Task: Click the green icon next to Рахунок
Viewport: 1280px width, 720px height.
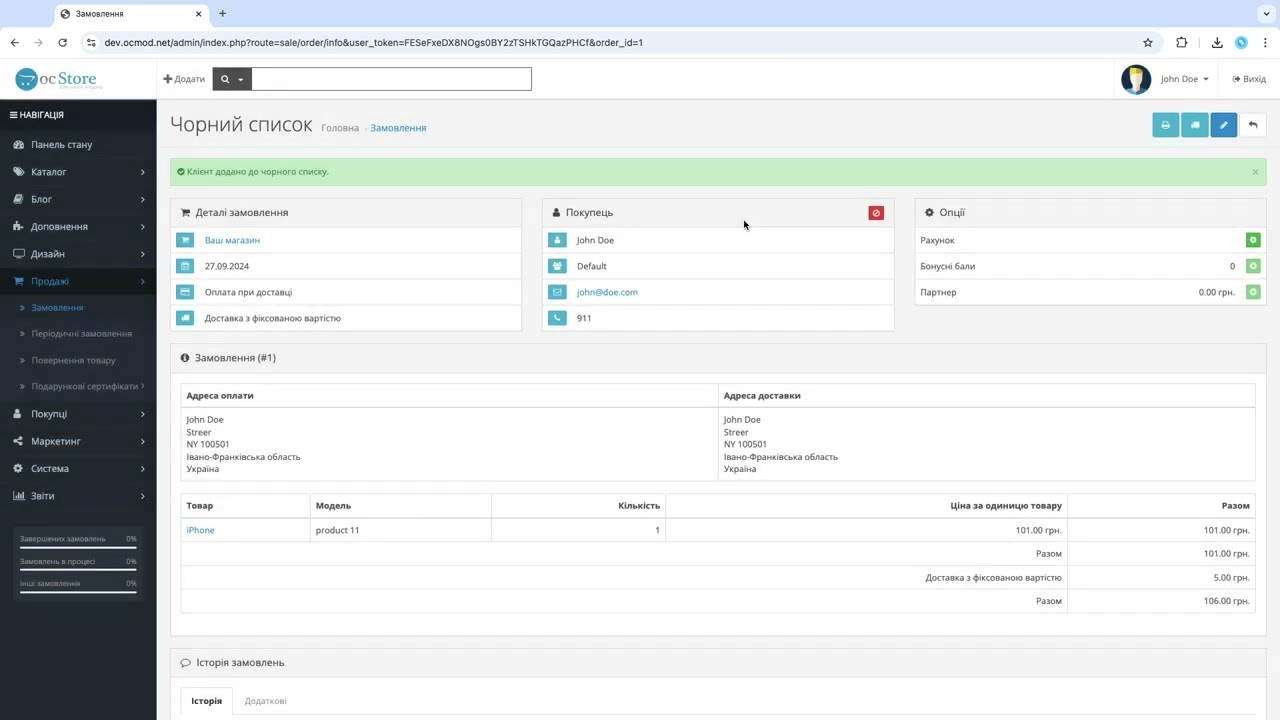Action: click(x=1253, y=240)
